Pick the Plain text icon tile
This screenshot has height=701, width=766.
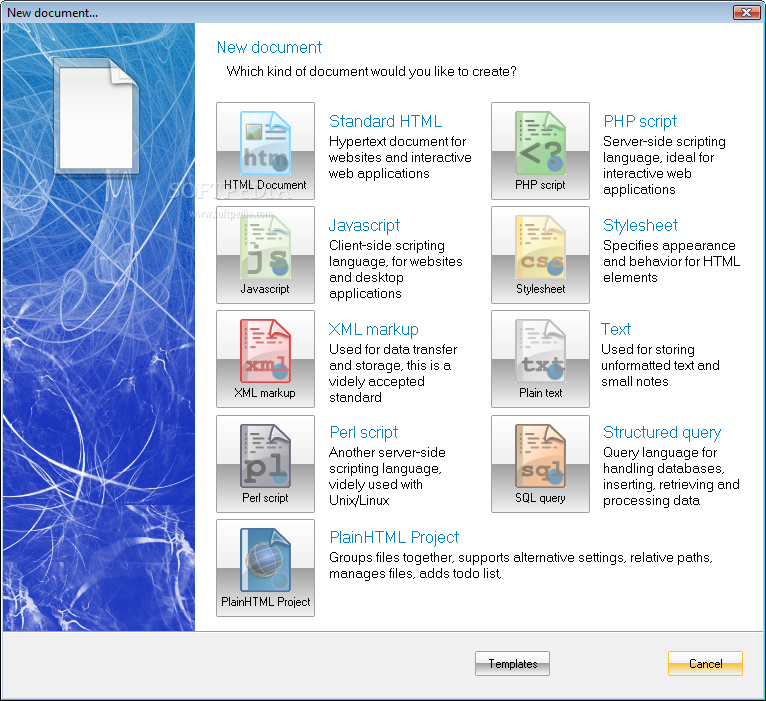coord(540,359)
